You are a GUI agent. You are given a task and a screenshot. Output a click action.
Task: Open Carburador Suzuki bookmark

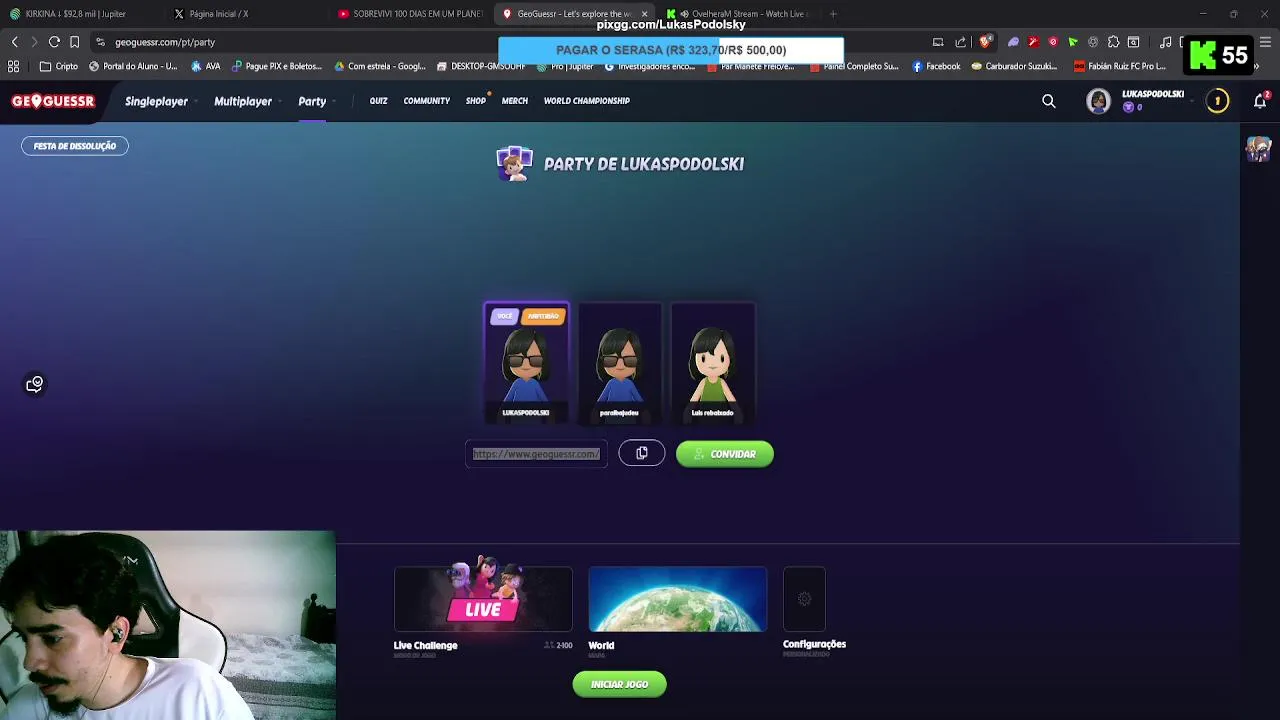(1014, 66)
